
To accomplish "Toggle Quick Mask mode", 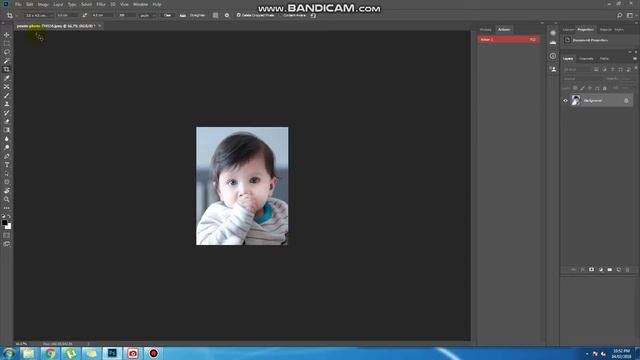I will click(x=7, y=236).
